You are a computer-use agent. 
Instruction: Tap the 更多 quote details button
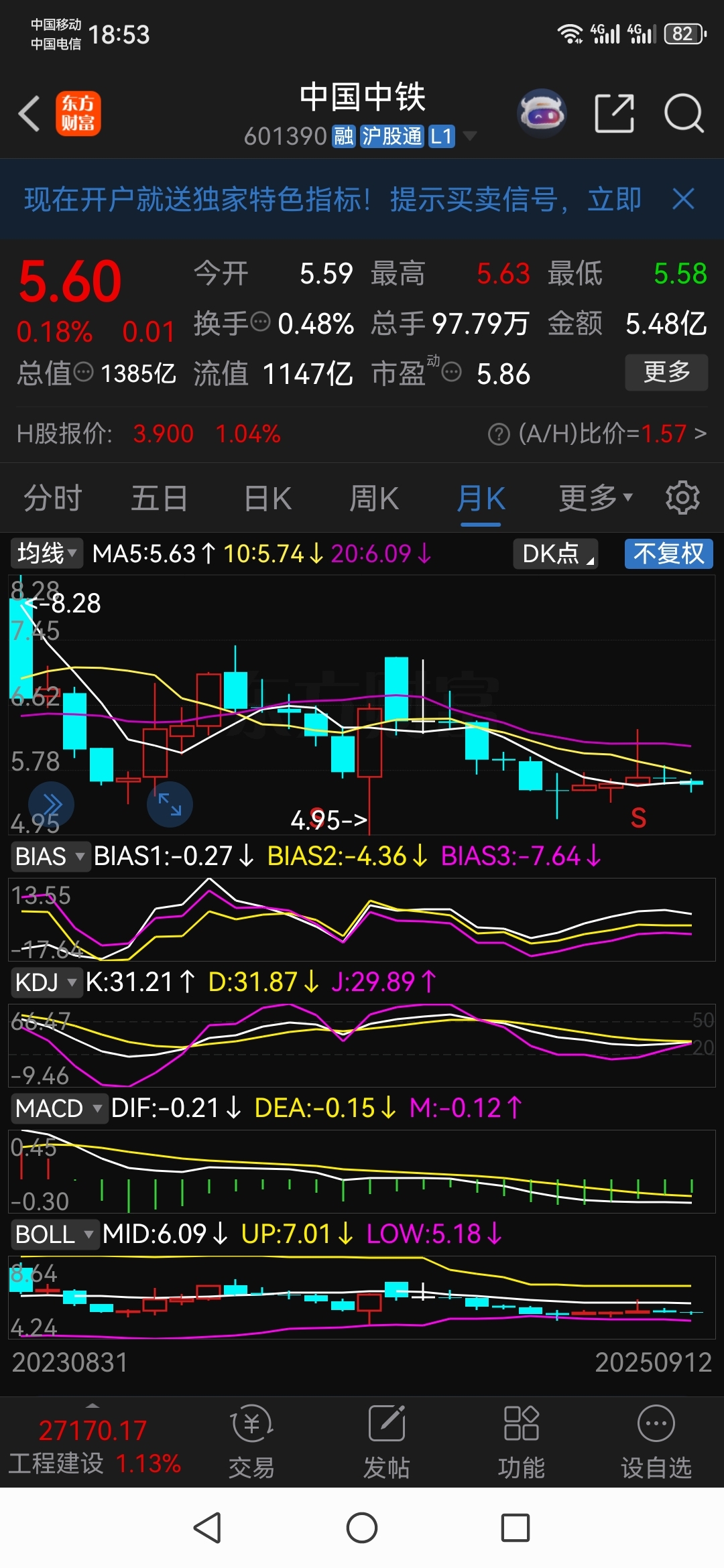[x=666, y=372]
